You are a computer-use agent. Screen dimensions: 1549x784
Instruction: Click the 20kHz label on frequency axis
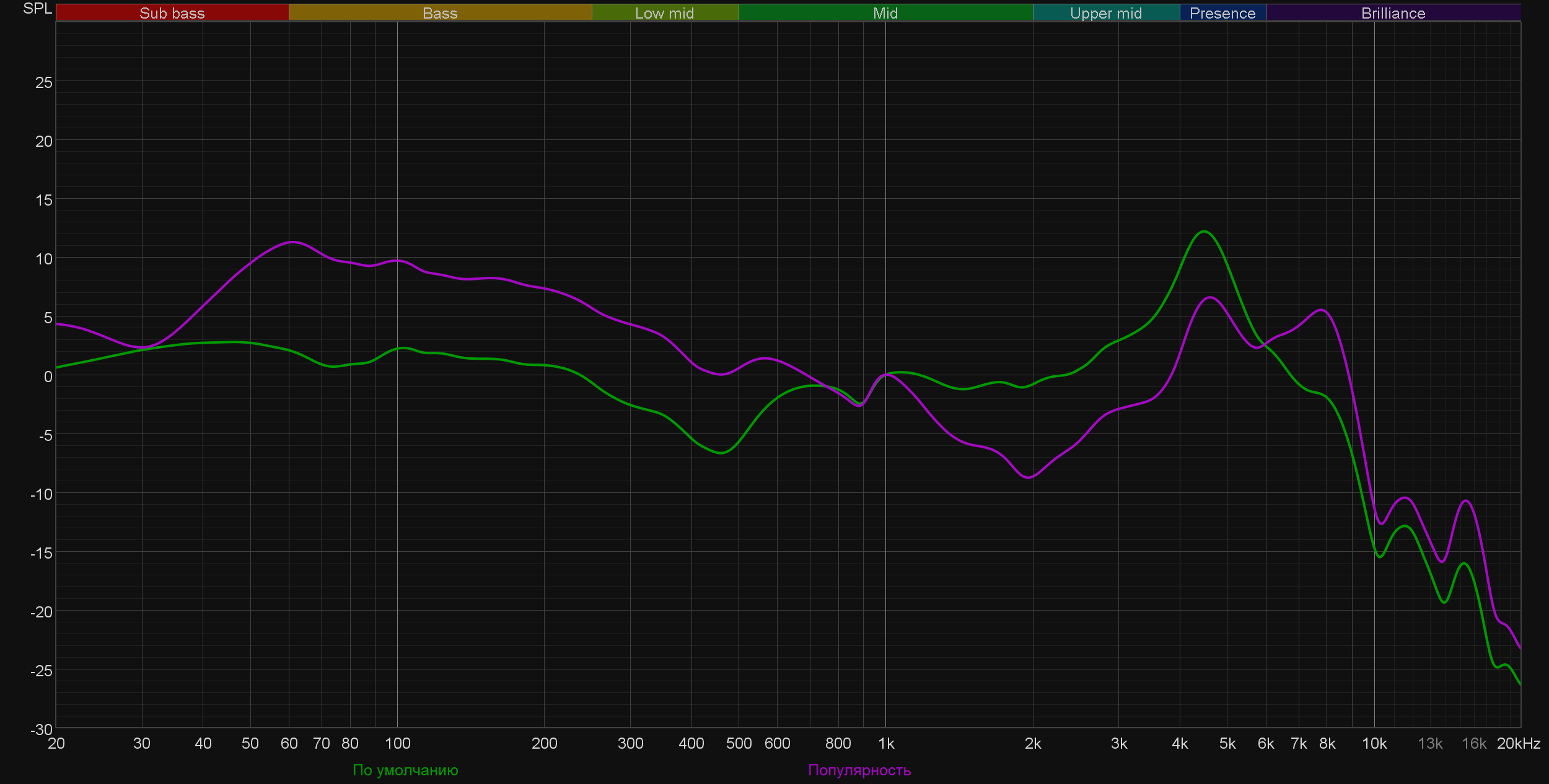click(1518, 743)
